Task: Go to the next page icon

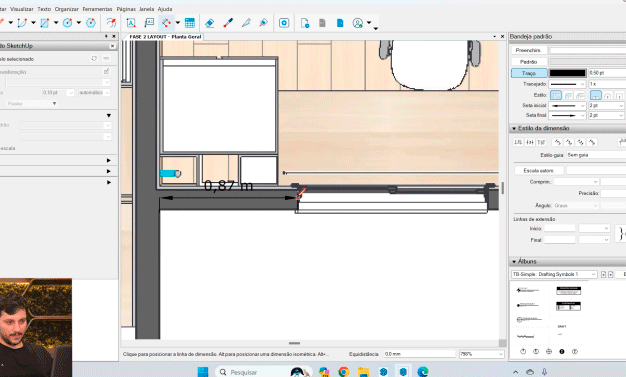Action: coord(340,23)
